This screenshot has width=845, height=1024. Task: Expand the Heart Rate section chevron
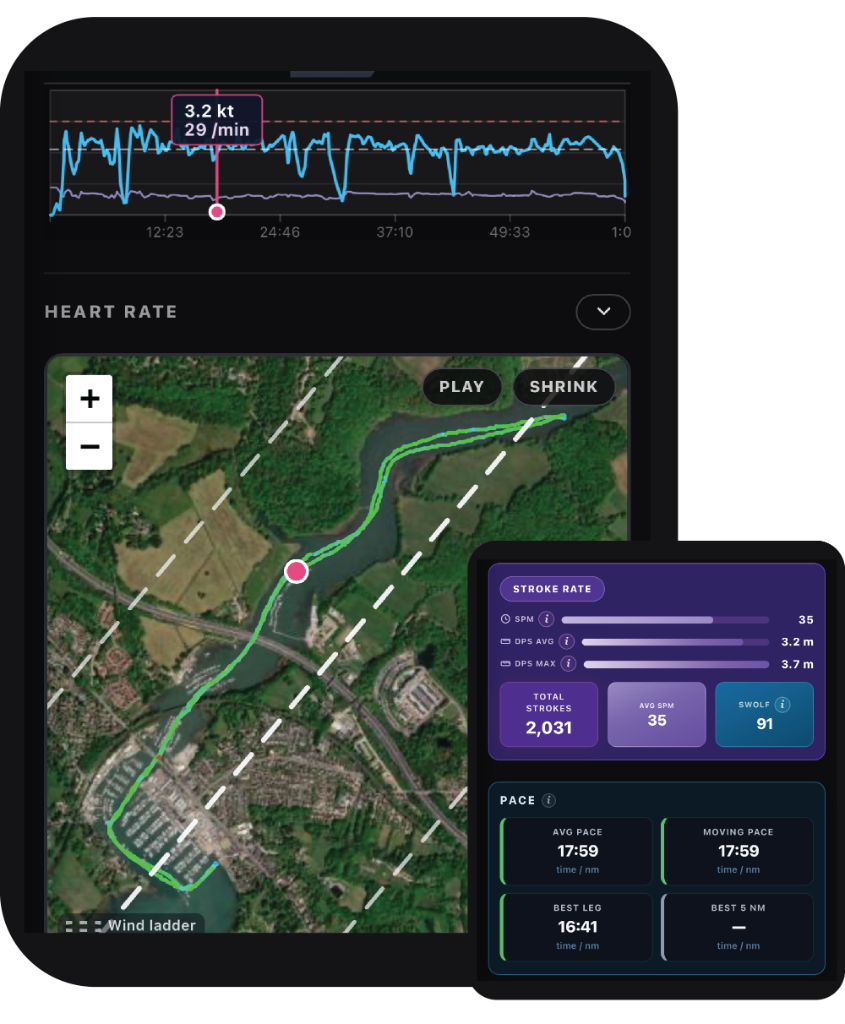603,312
